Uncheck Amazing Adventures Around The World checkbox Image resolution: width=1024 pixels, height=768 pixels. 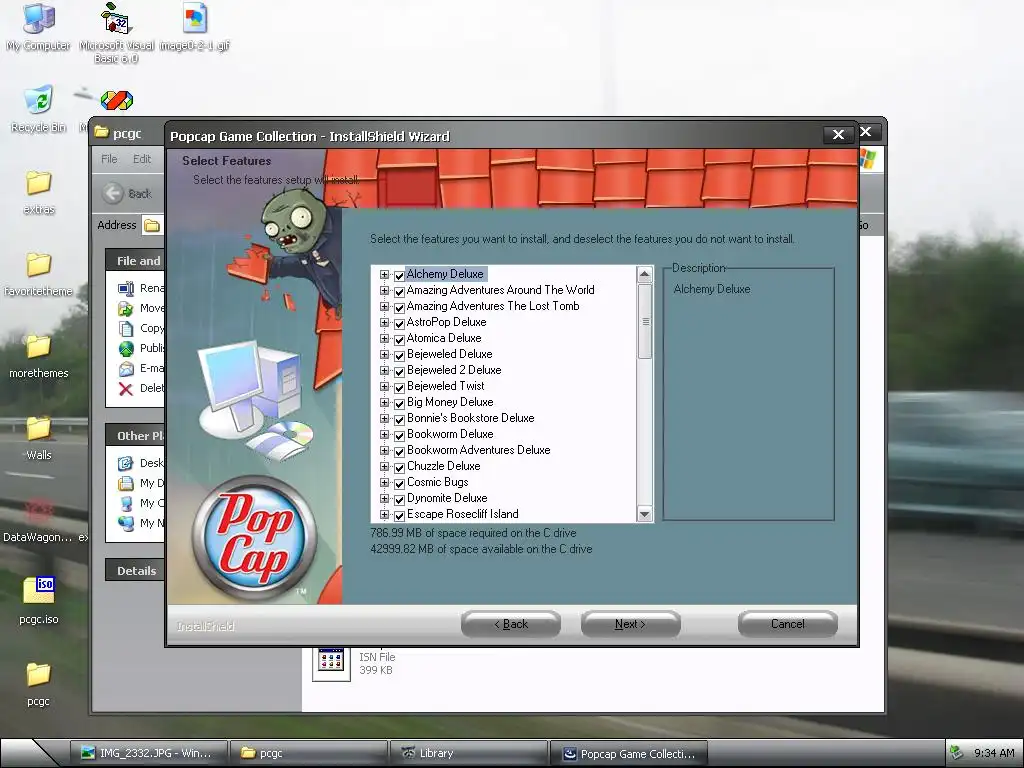click(399, 291)
